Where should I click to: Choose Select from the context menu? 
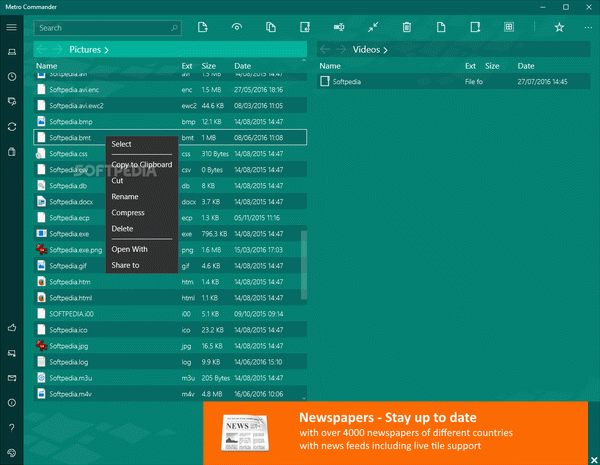[142, 144]
